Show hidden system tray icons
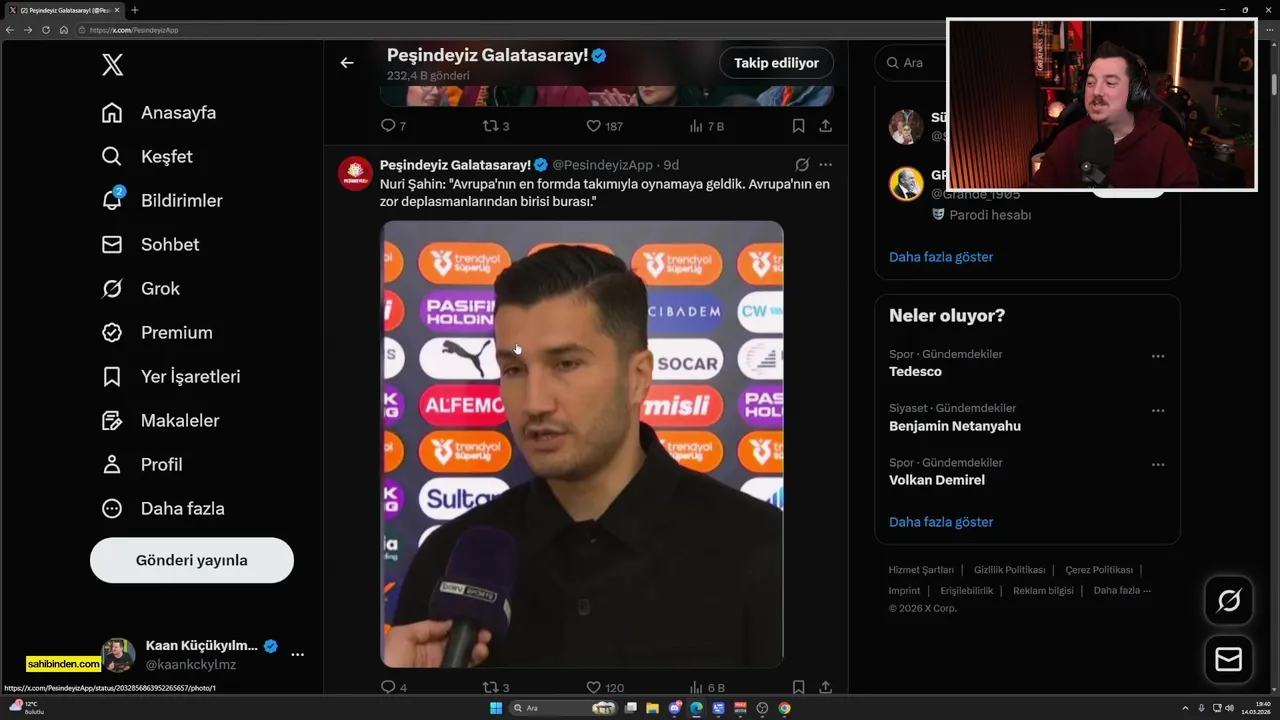Screen dimensions: 1280x720 click(x=1185, y=708)
